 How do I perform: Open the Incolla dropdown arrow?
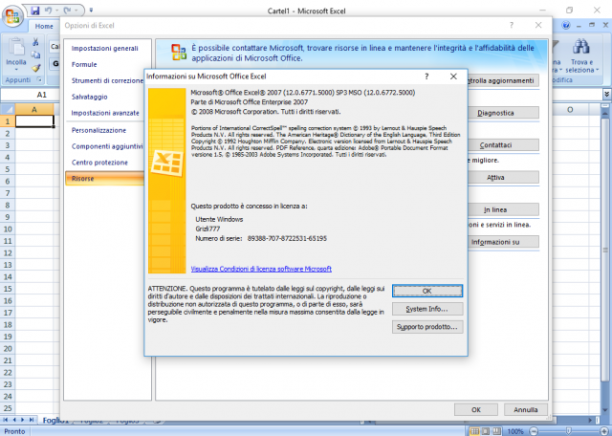[16, 69]
